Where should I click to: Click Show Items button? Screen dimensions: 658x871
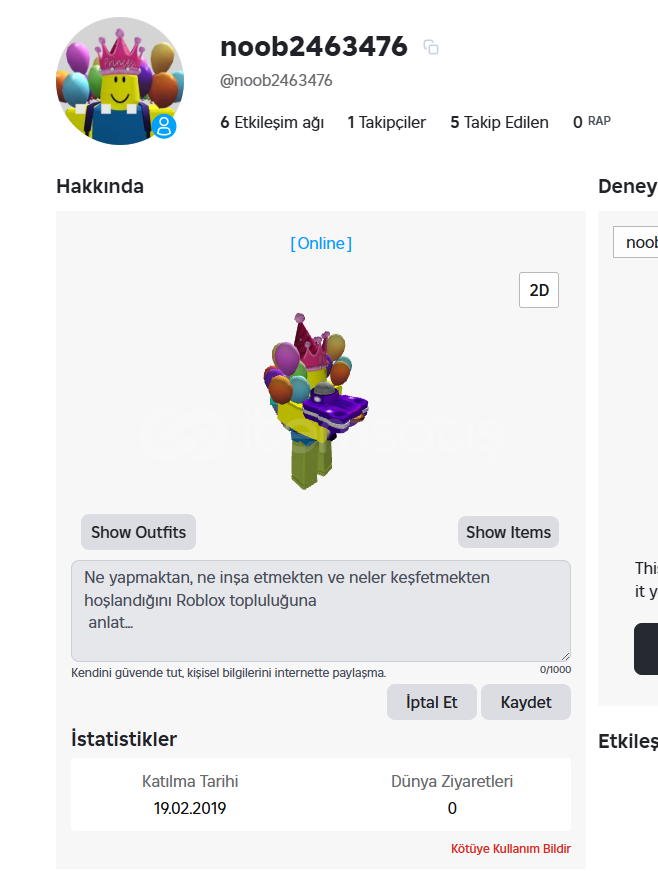(x=508, y=532)
